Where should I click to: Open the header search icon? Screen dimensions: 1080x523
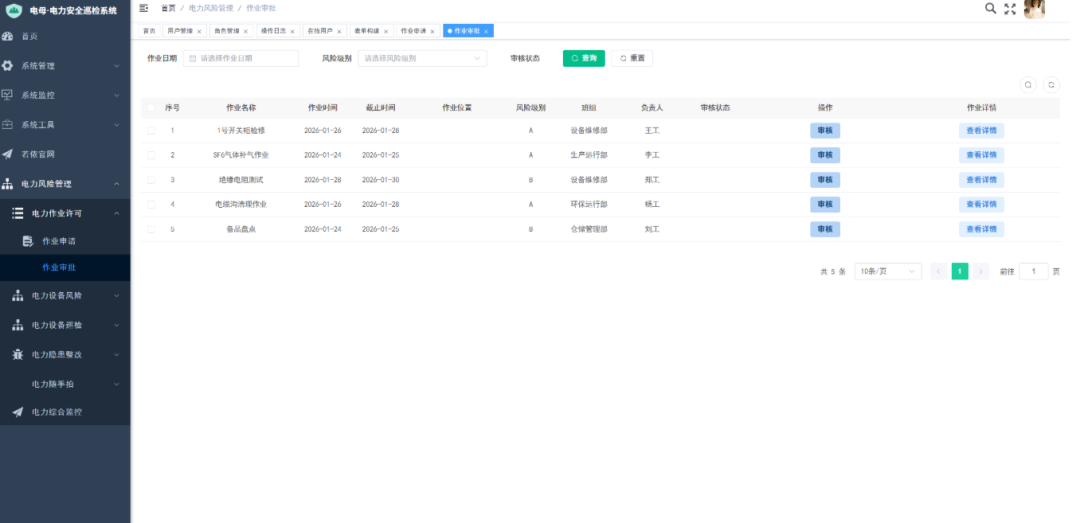point(990,8)
